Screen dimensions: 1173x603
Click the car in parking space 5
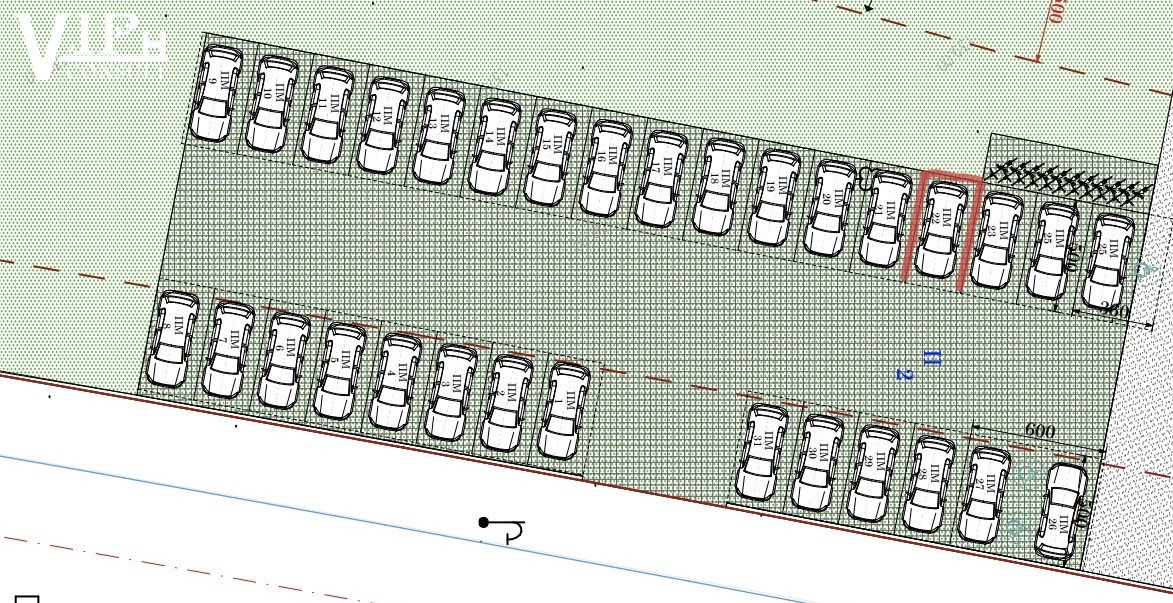[340, 370]
